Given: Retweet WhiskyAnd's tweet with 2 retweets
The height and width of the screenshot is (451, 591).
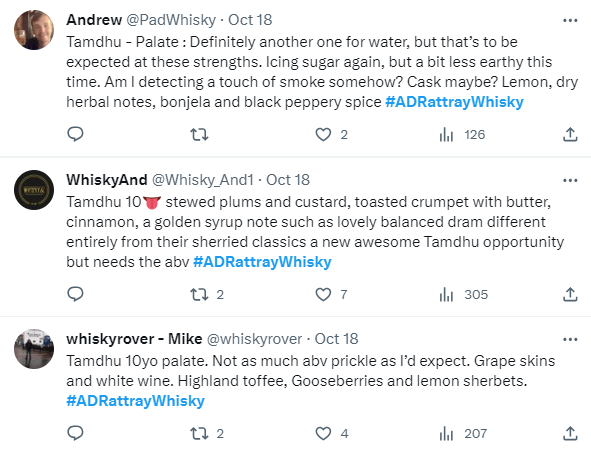Looking at the screenshot, I should 207,295.
